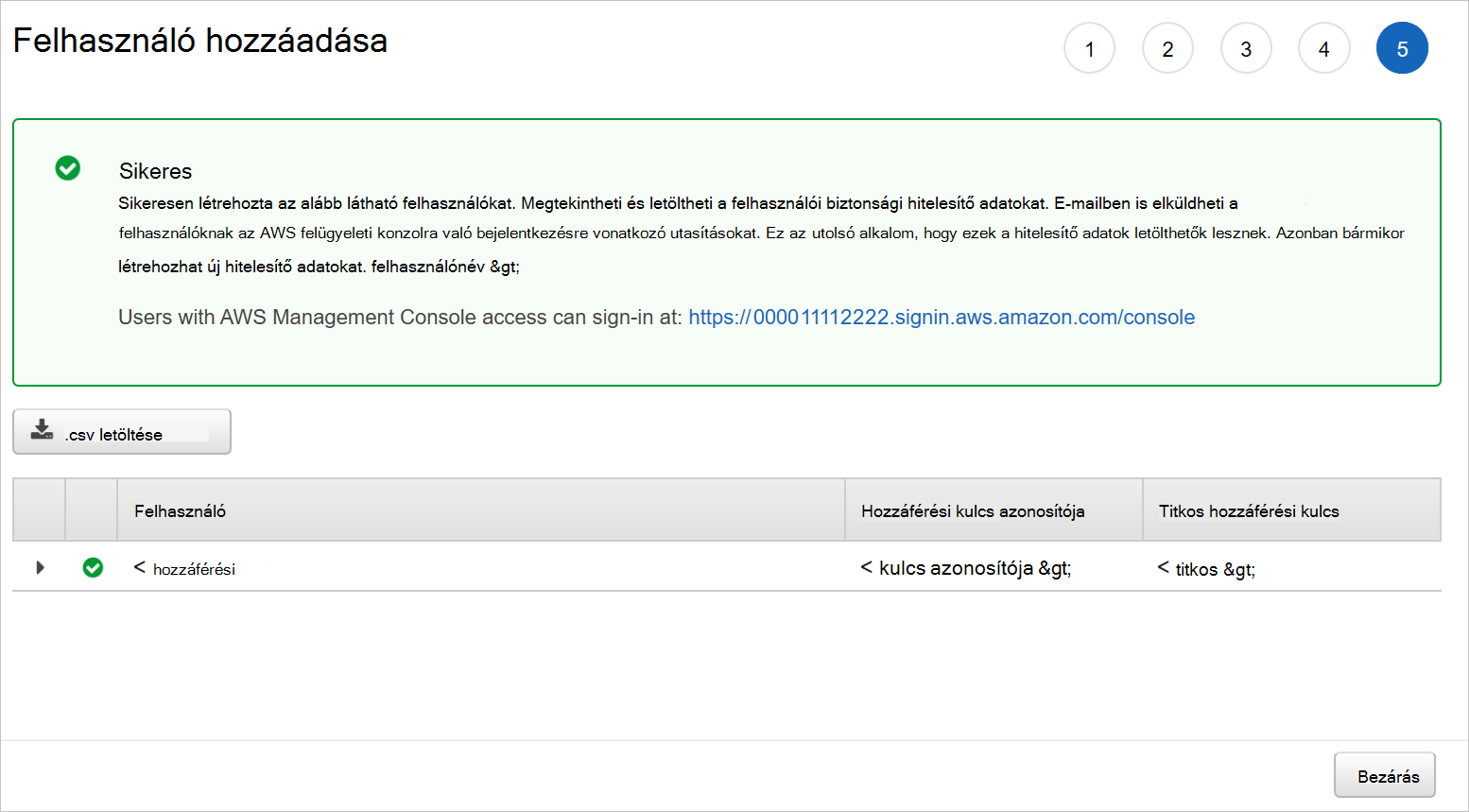Click the download icon on the .csv letöltése button
Viewport: 1469px width, 812px height.
42,430
